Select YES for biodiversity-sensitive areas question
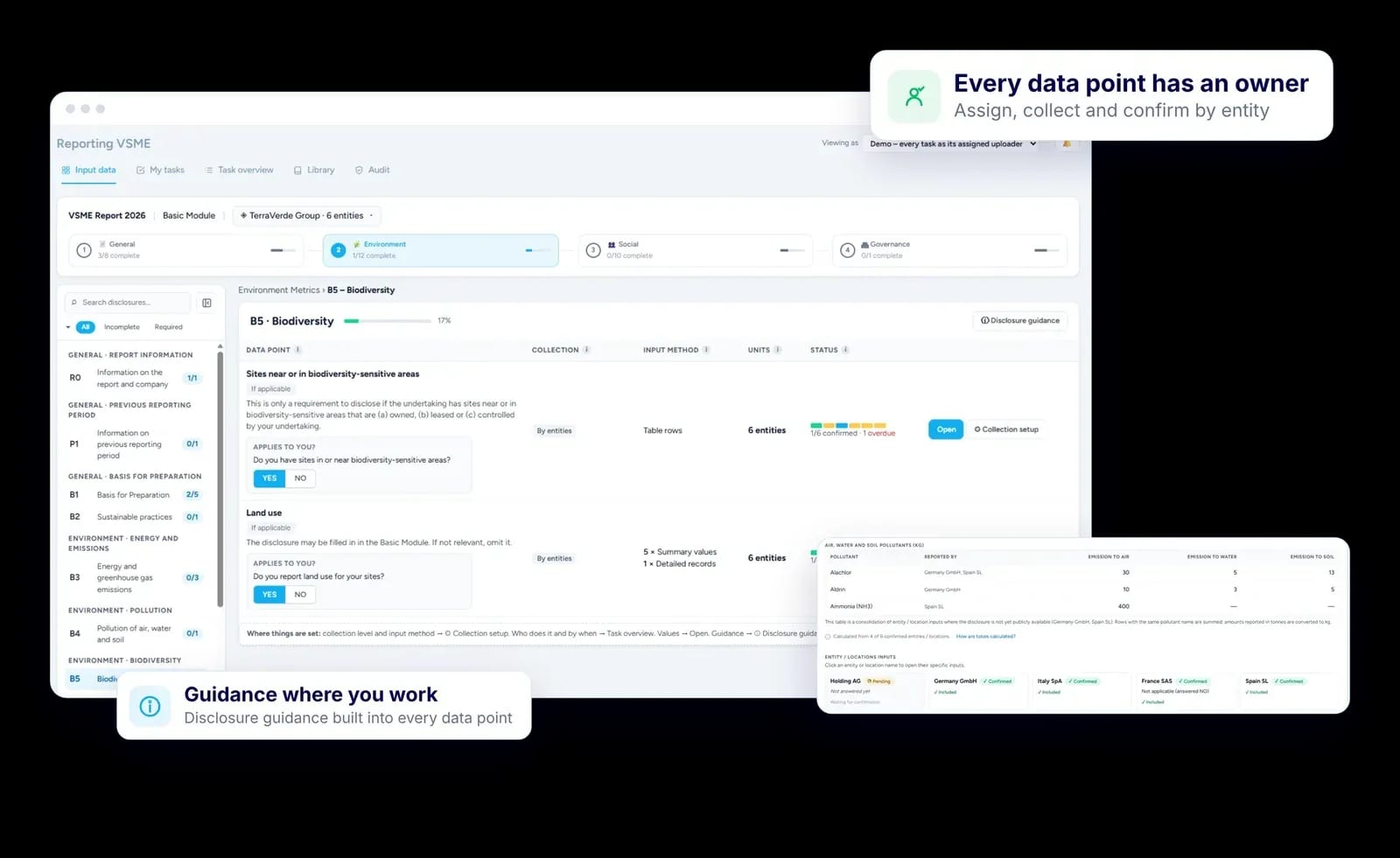 [x=269, y=478]
